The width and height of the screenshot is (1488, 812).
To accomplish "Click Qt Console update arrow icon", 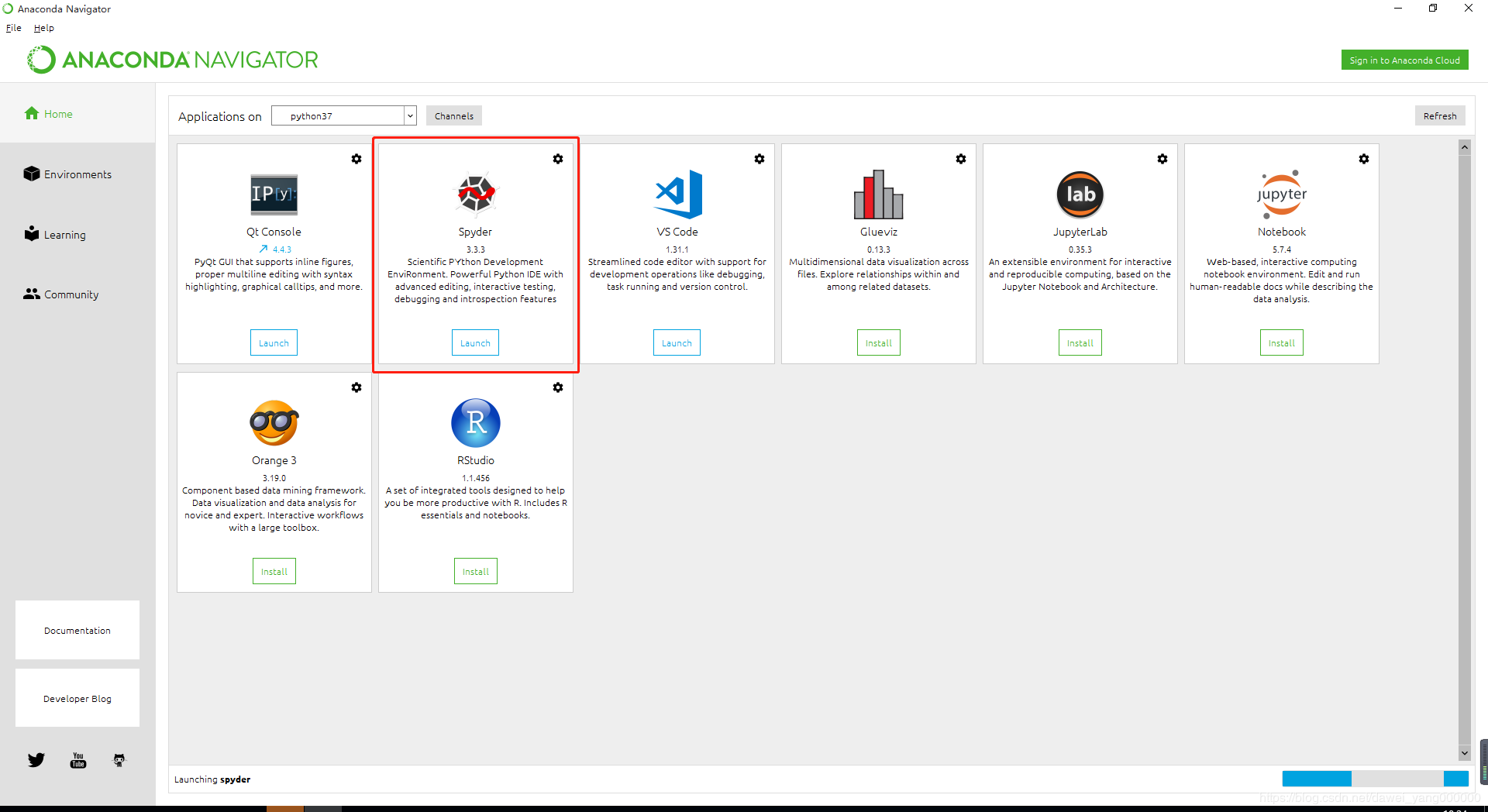I will click(263, 249).
